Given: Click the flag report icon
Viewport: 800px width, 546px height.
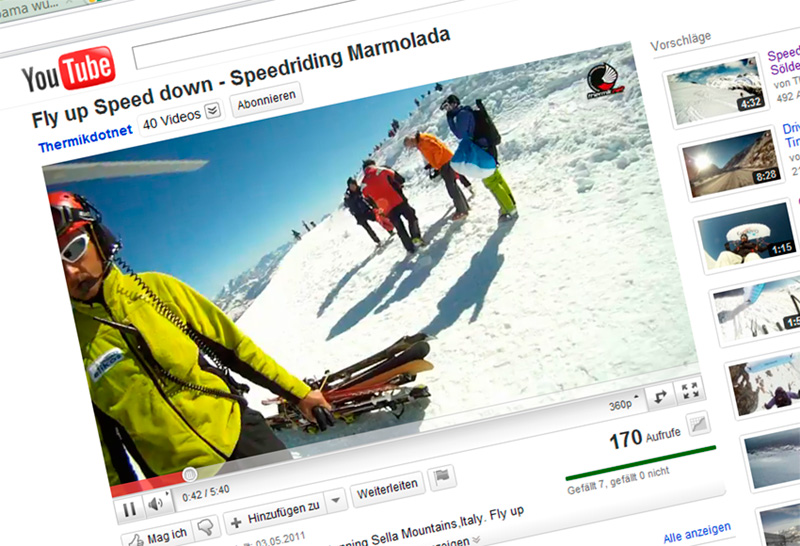Looking at the screenshot, I should [442, 477].
